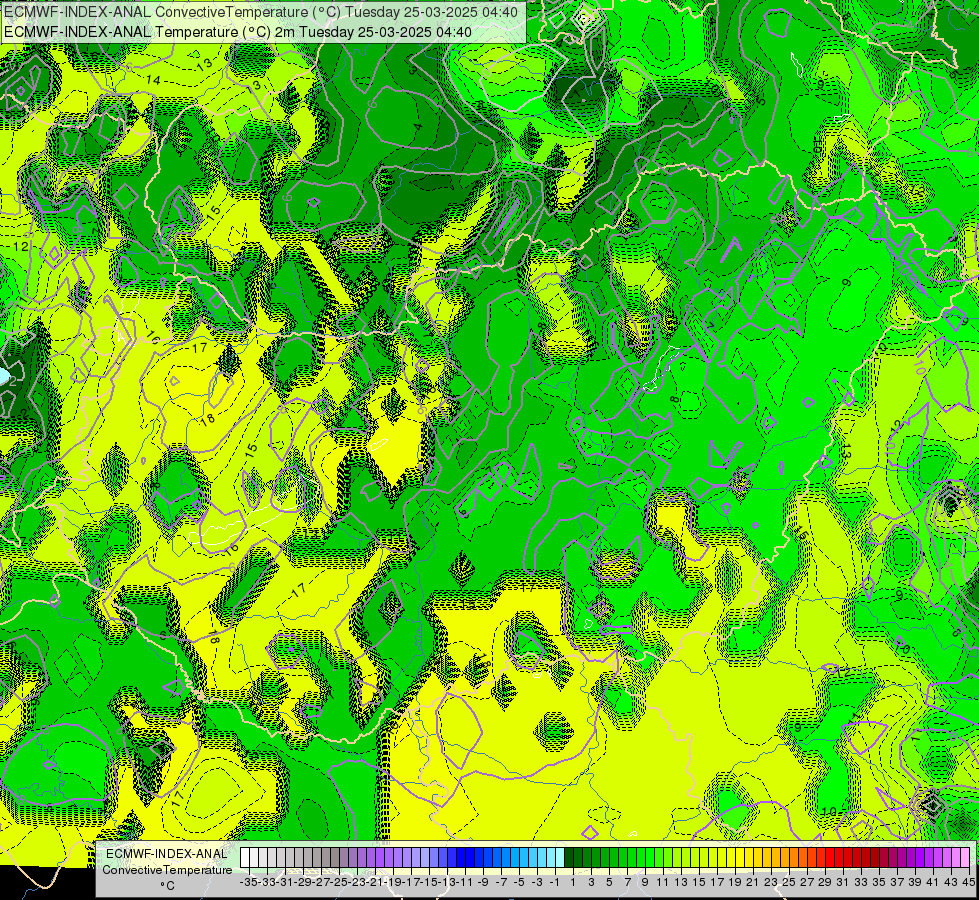Click the Temperature 2m title line
This screenshot has height=900, width=979.
click(238, 32)
